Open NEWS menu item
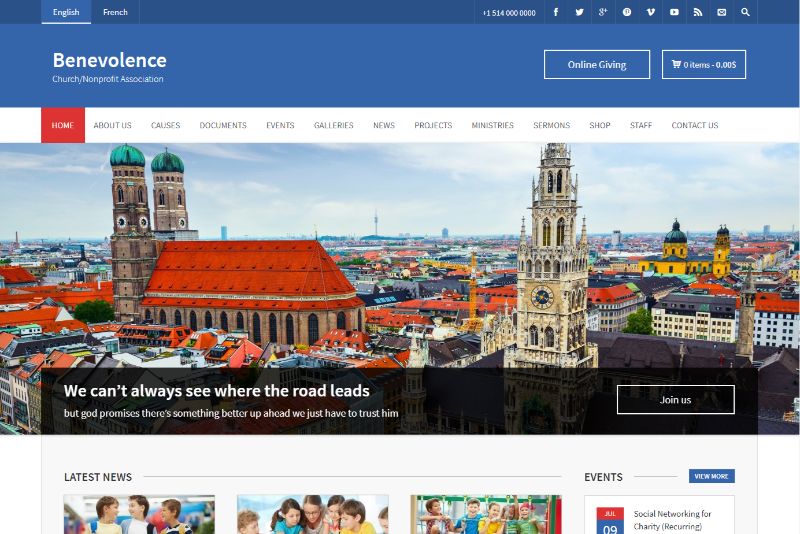This screenshot has height=534, width=800. pos(384,125)
